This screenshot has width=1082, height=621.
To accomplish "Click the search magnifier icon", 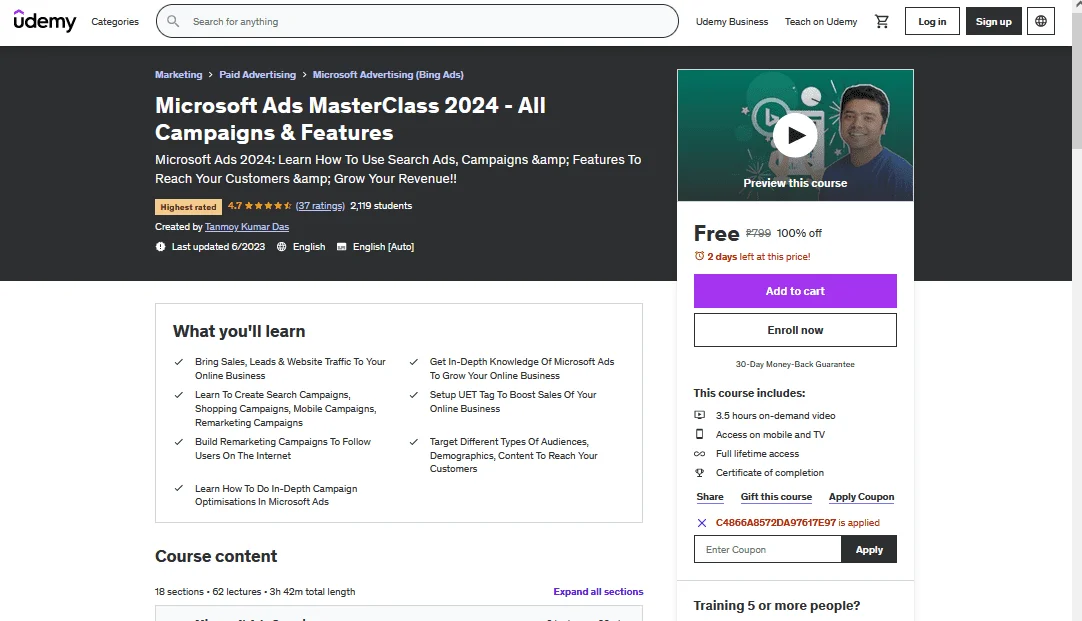I will pos(173,21).
